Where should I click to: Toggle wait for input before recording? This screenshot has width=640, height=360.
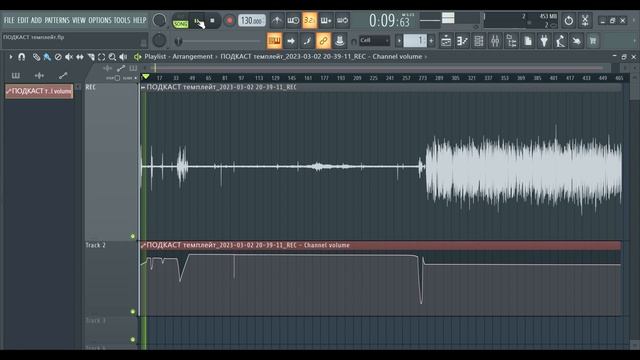pyautogui.click(x=293, y=20)
